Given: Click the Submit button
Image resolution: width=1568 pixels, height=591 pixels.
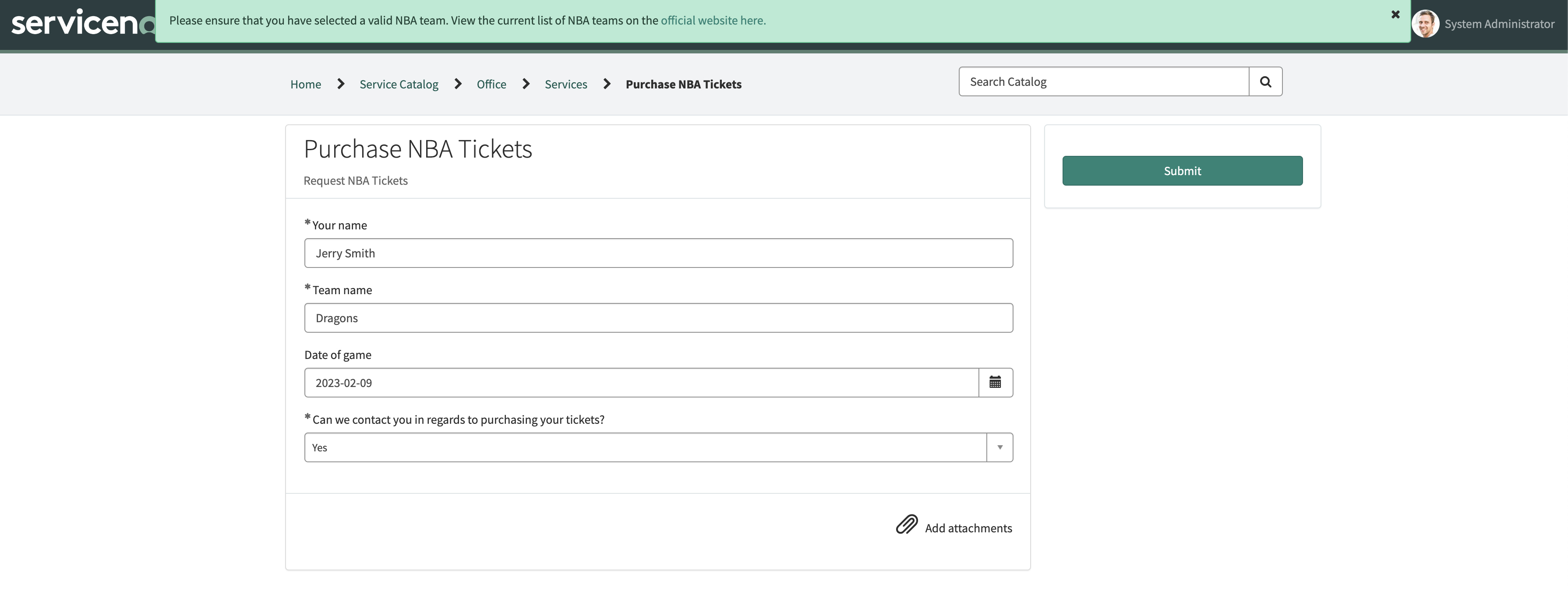Looking at the screenshot, I should (x=1182, y=170).
